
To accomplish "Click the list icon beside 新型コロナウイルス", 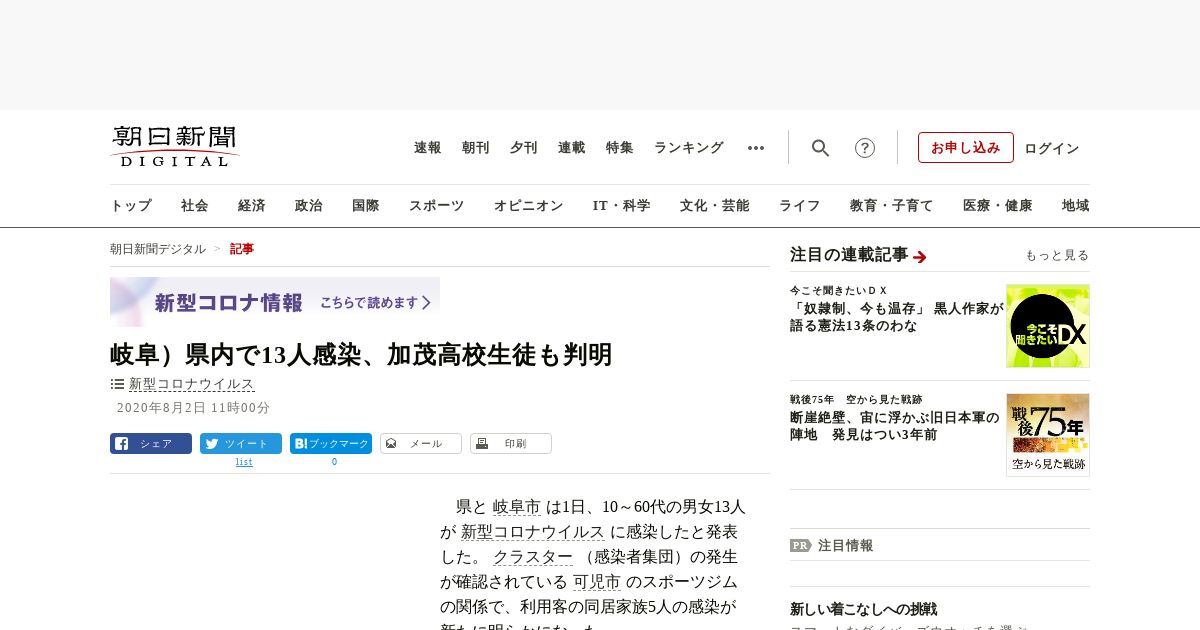I will (117, 384).
